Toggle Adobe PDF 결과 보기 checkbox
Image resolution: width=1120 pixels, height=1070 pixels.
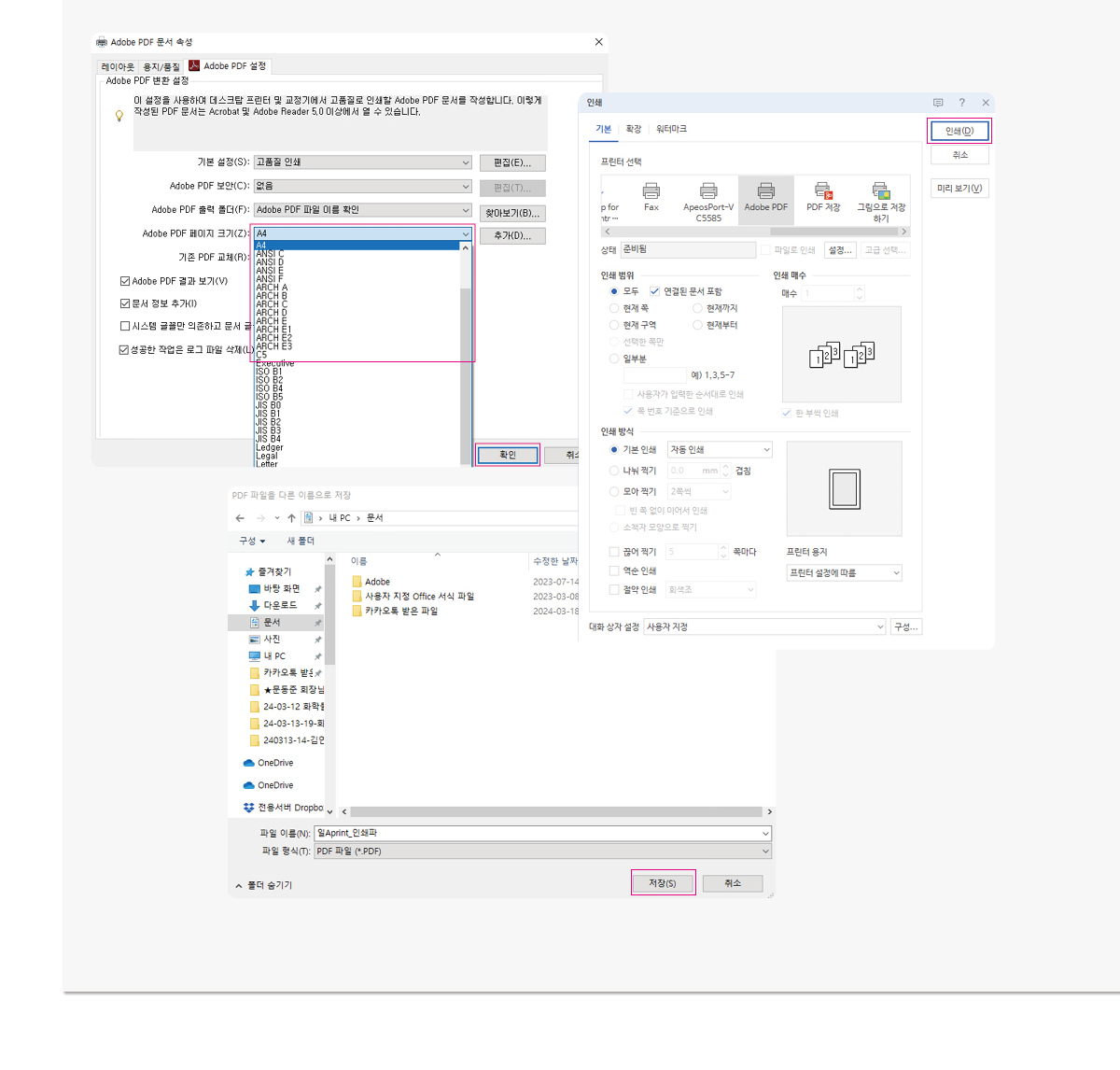(x=125, y=281)
